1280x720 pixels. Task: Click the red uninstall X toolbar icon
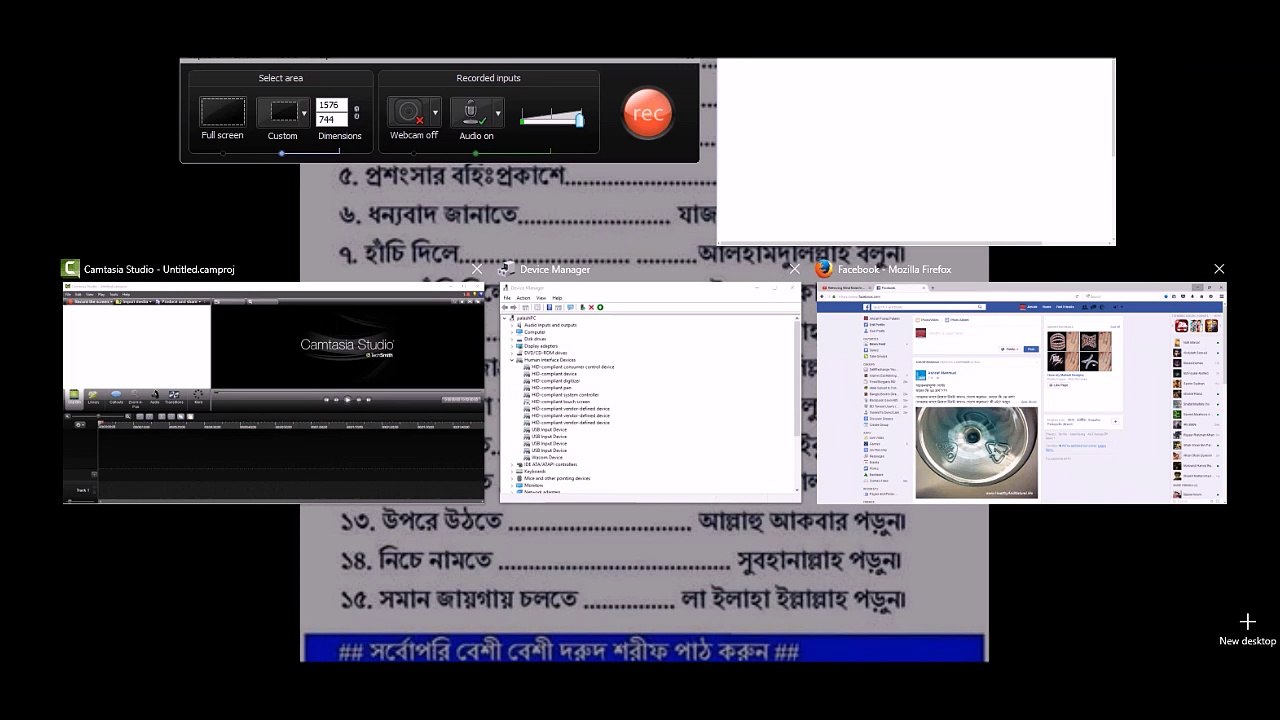(591, 307)
